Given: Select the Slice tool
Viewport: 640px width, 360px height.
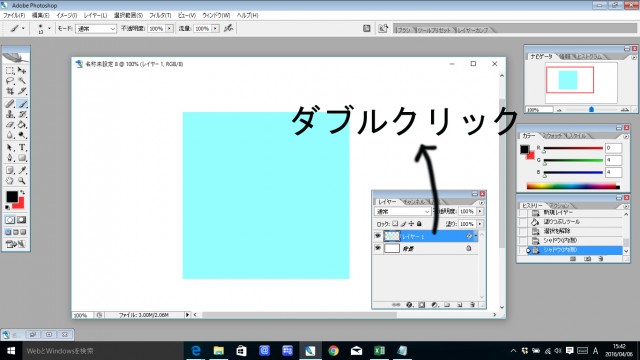Looking at the screenshot, I should [x=22, y=91].
